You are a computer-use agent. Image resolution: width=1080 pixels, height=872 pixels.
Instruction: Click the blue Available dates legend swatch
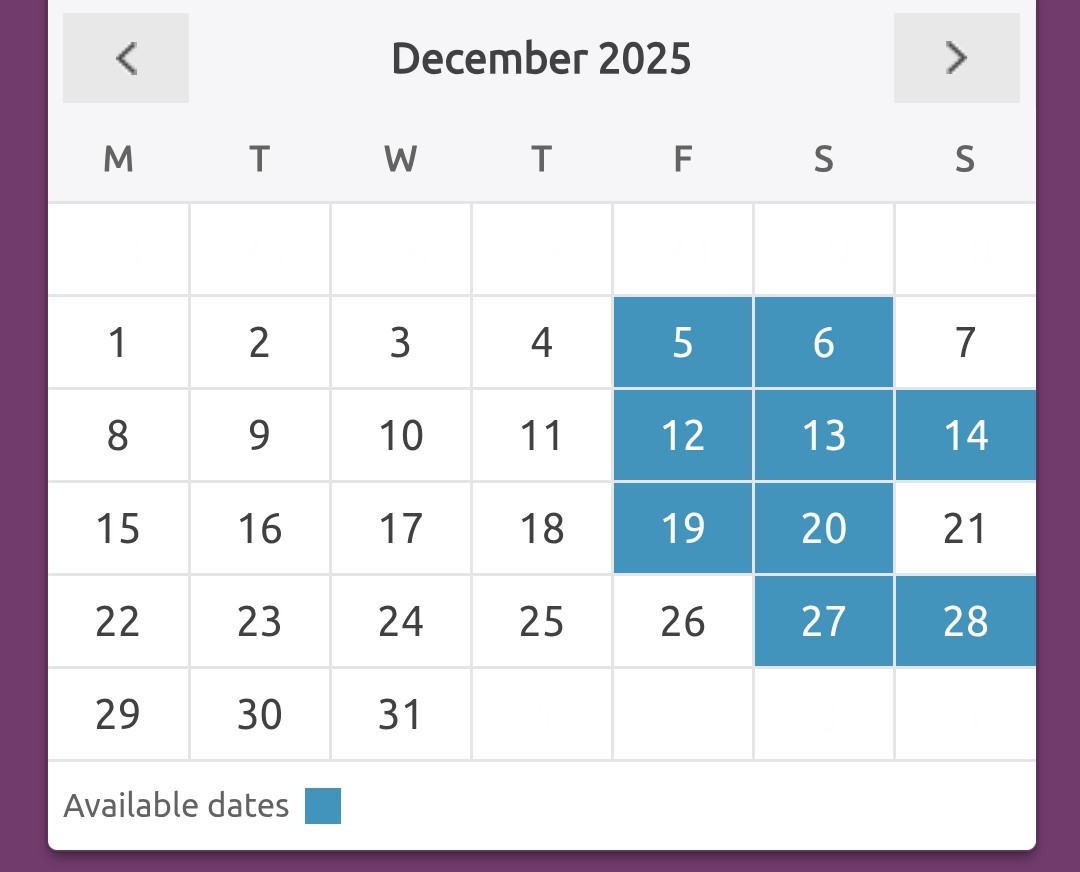pos(323,806)
